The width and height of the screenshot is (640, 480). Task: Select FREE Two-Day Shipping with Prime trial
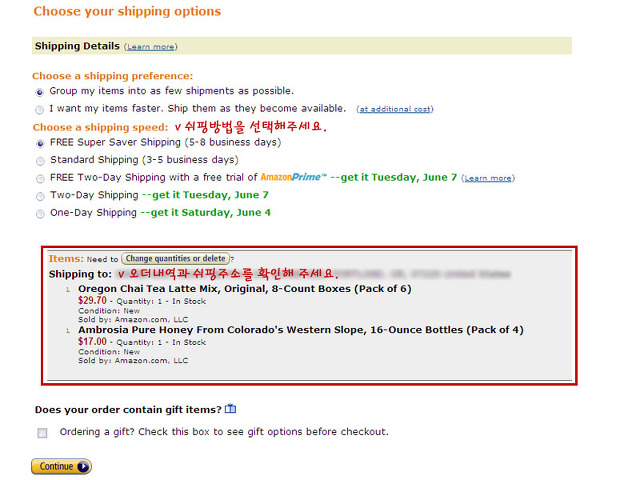(x=40, y=179)
